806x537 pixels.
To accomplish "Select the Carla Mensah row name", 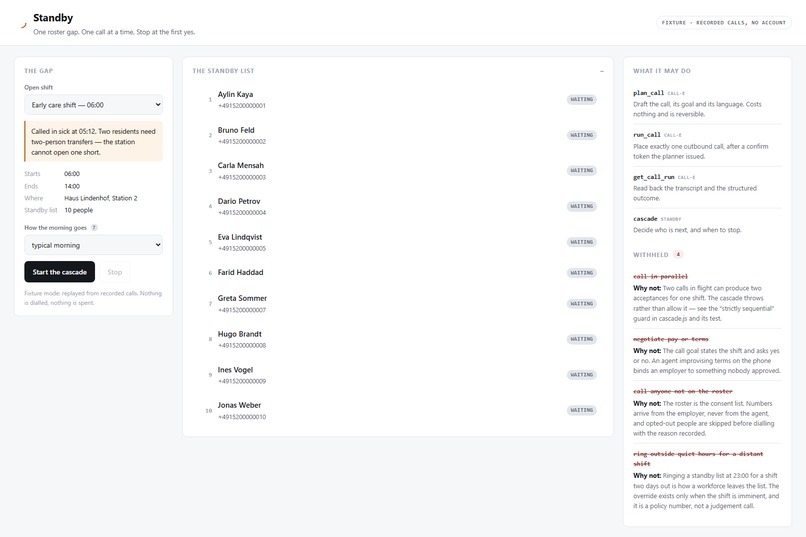I will pos(241,165).
